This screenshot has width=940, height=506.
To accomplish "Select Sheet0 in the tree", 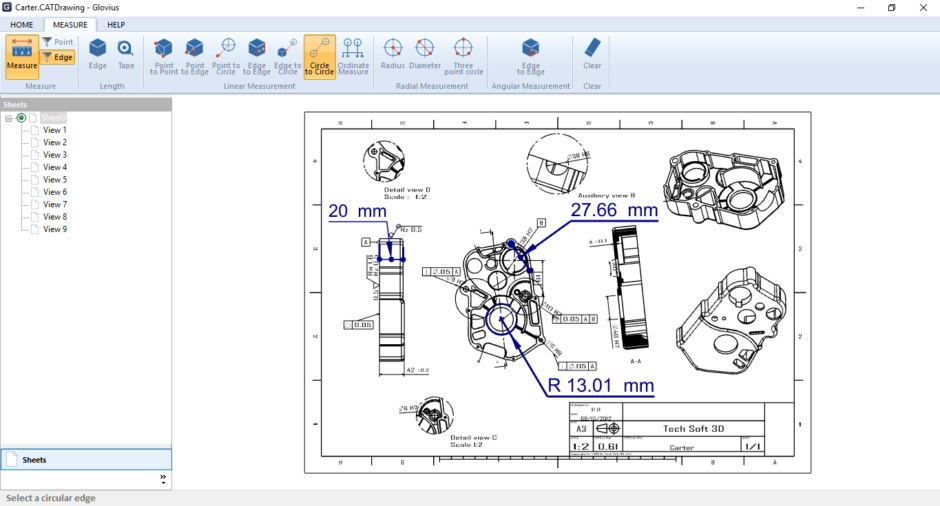I will pyautogui.click(x=53, y=118).
